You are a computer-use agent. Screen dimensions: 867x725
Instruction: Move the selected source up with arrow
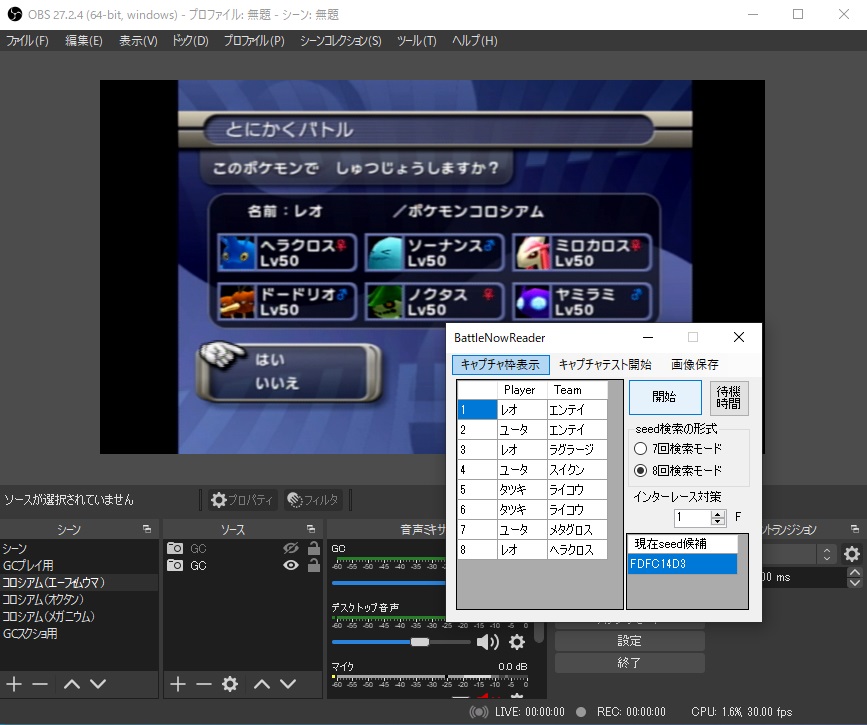pyautogui.click(x=262, y=684)
